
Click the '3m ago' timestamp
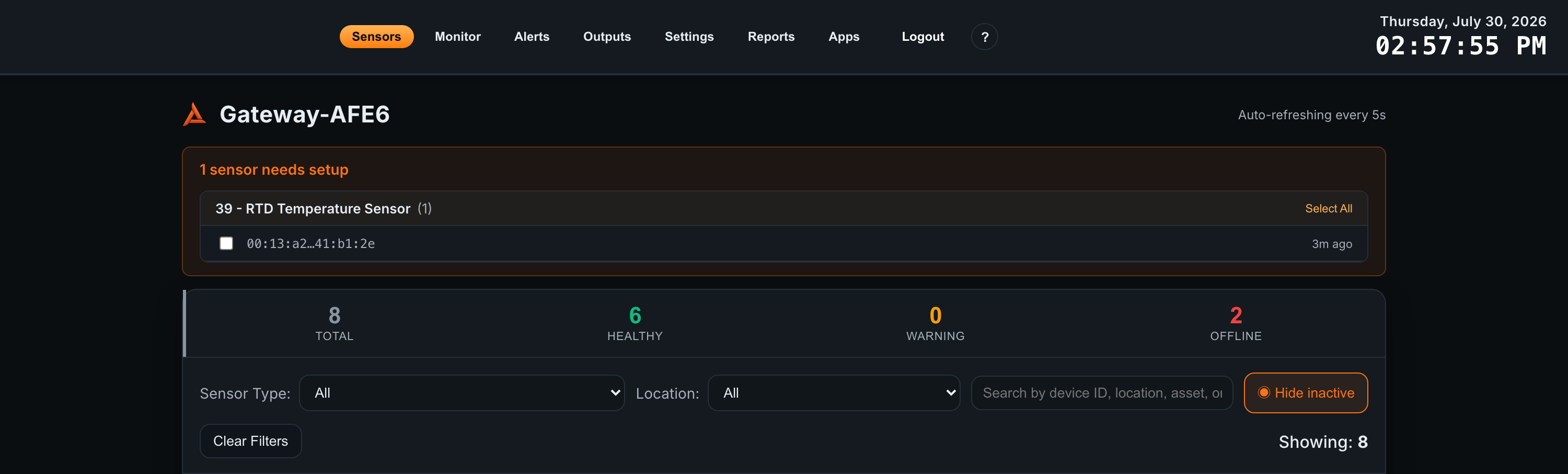tap(1331, 244)
